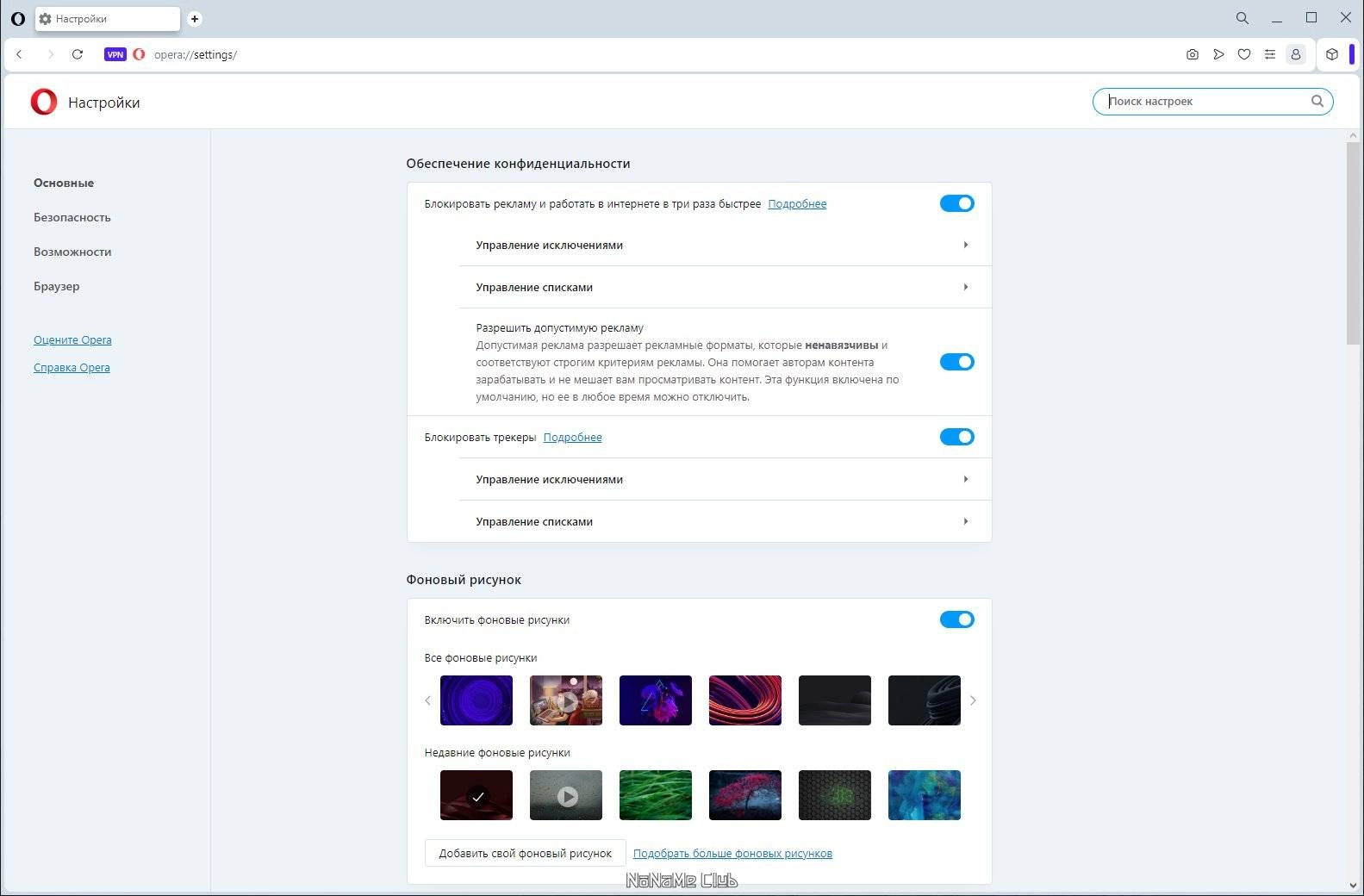
Task: Select gray animated recent wallpaper
Action: point(566,795)
